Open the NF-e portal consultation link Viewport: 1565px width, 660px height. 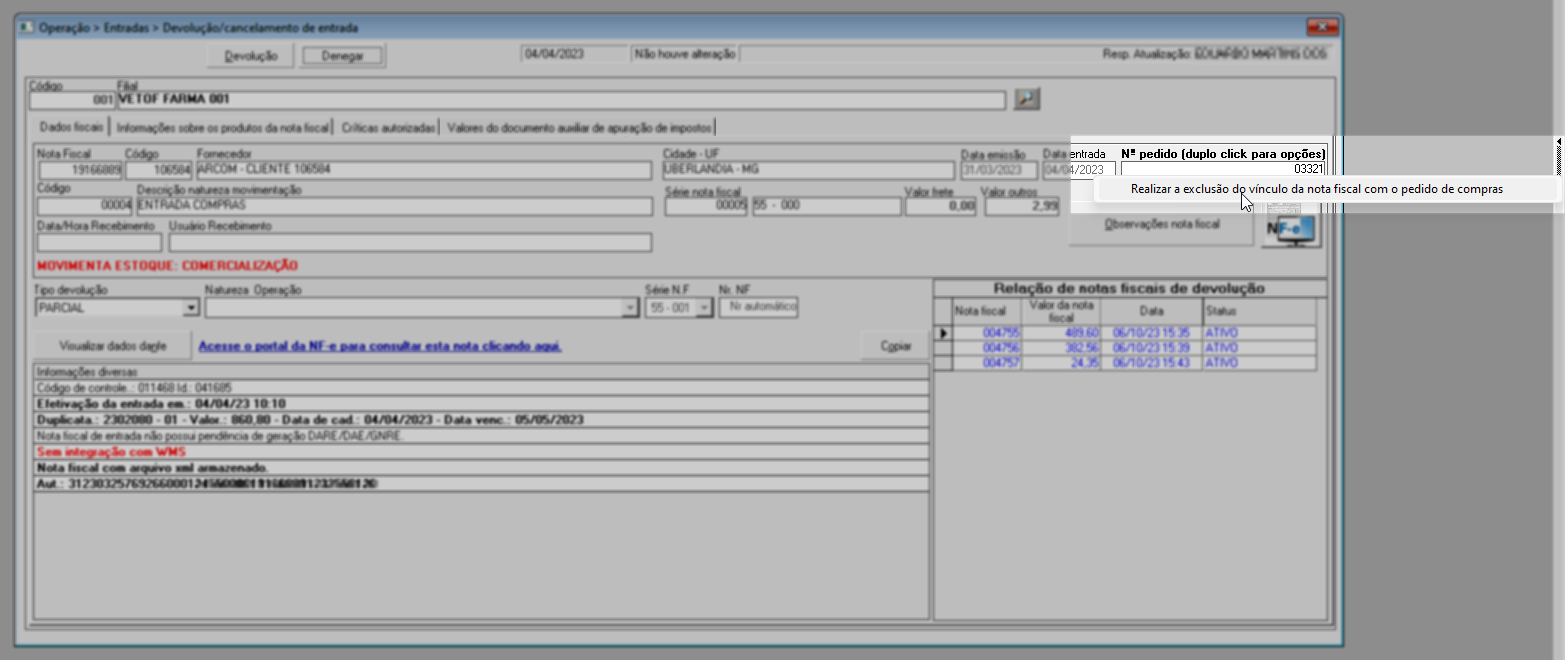380,347
